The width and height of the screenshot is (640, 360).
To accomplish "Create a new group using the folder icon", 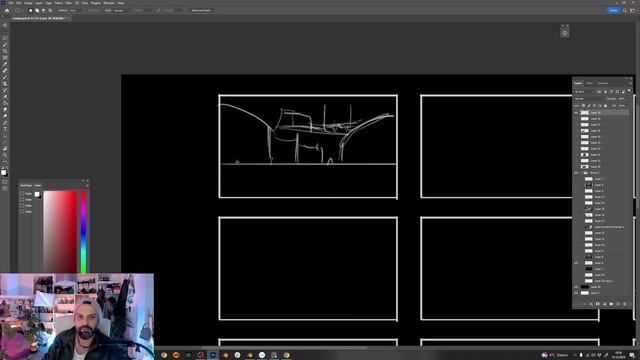I will [611, 304].
